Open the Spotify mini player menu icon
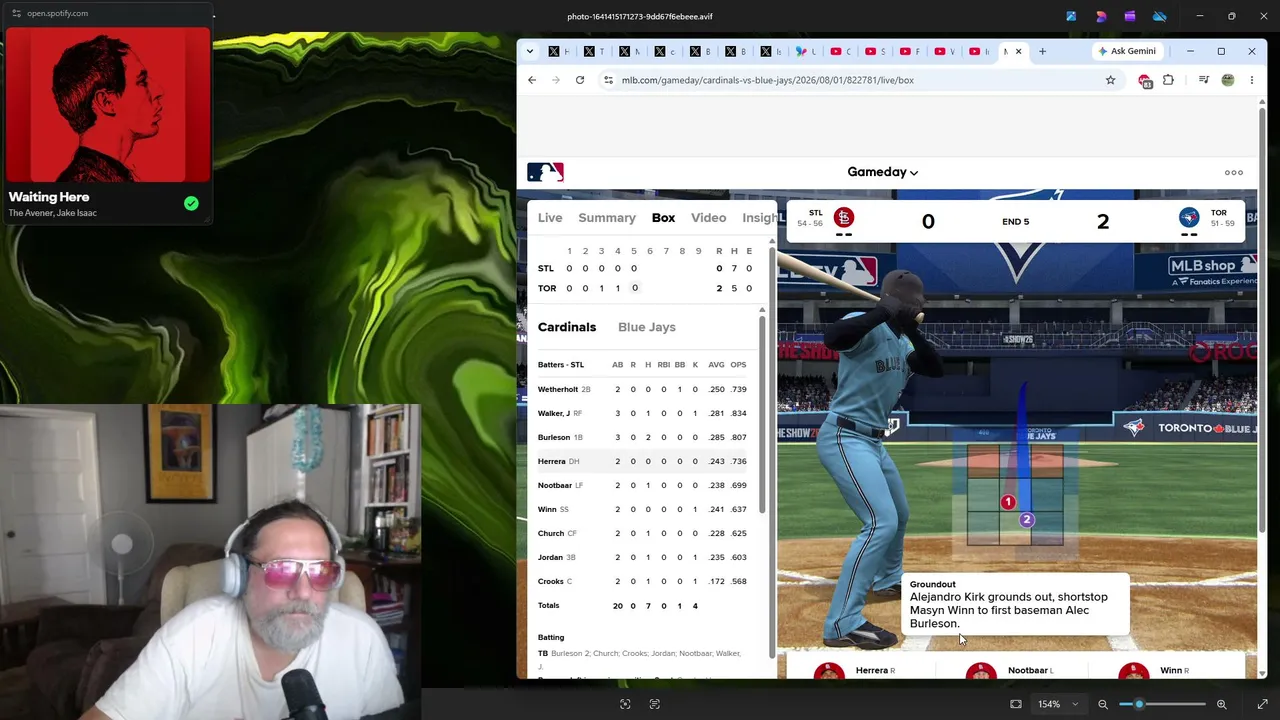The height and width of the screenshot is (720, 1280). click(16, 13)
